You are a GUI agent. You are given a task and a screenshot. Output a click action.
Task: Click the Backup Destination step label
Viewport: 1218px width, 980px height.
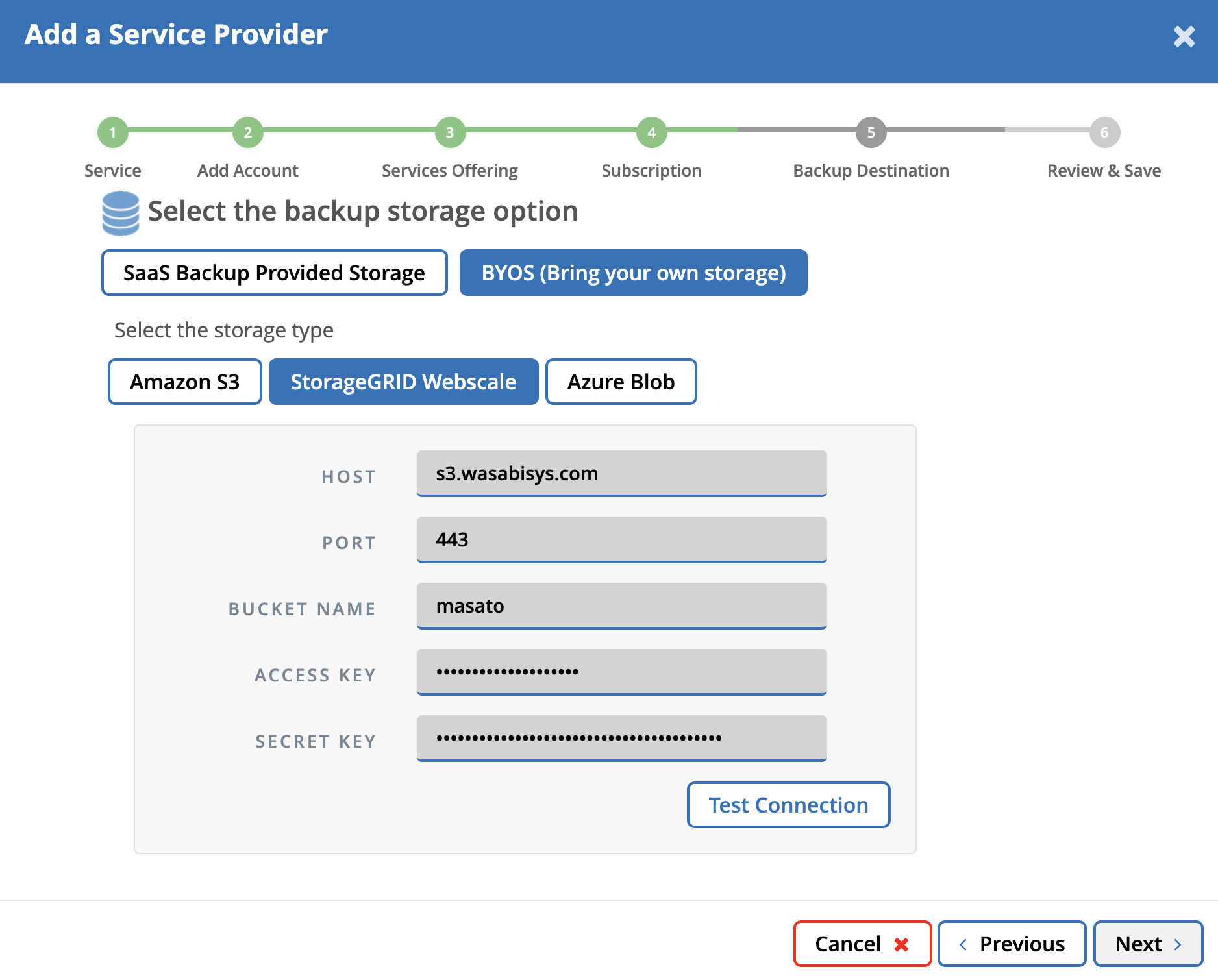click(871, 171)
